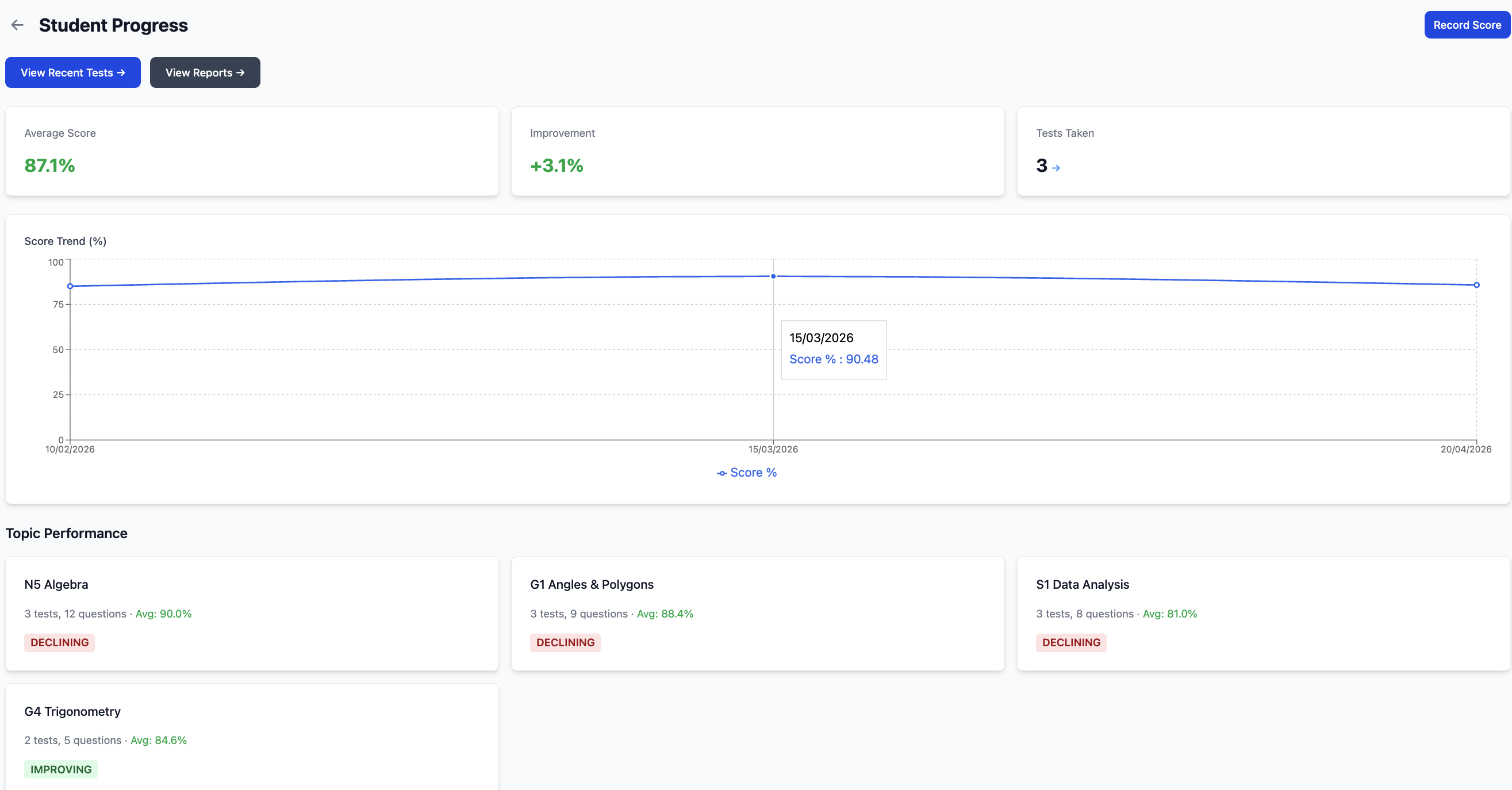Open View Reports
This screenshot has height=790, width=1512.
(x=205, y=73)
